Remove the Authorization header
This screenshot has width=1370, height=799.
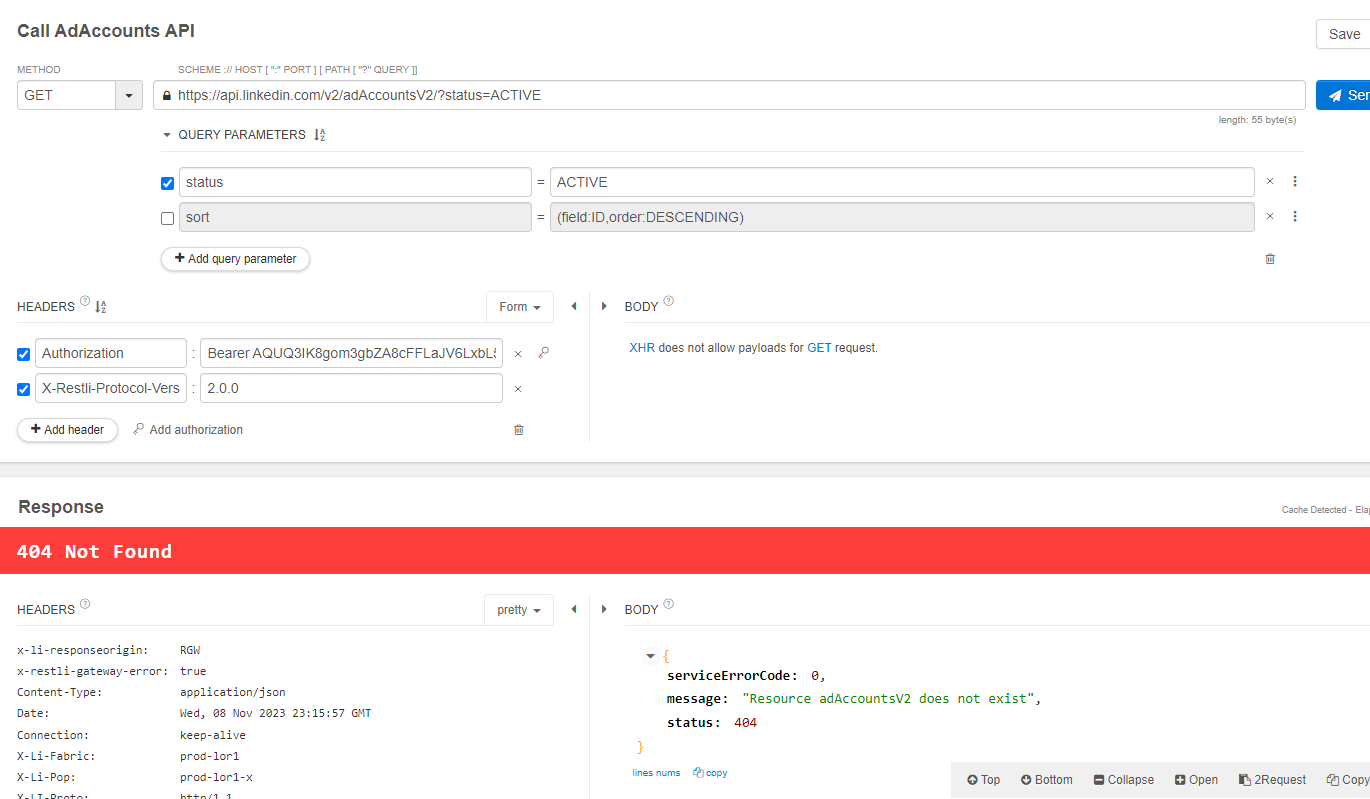click(518, 353)
